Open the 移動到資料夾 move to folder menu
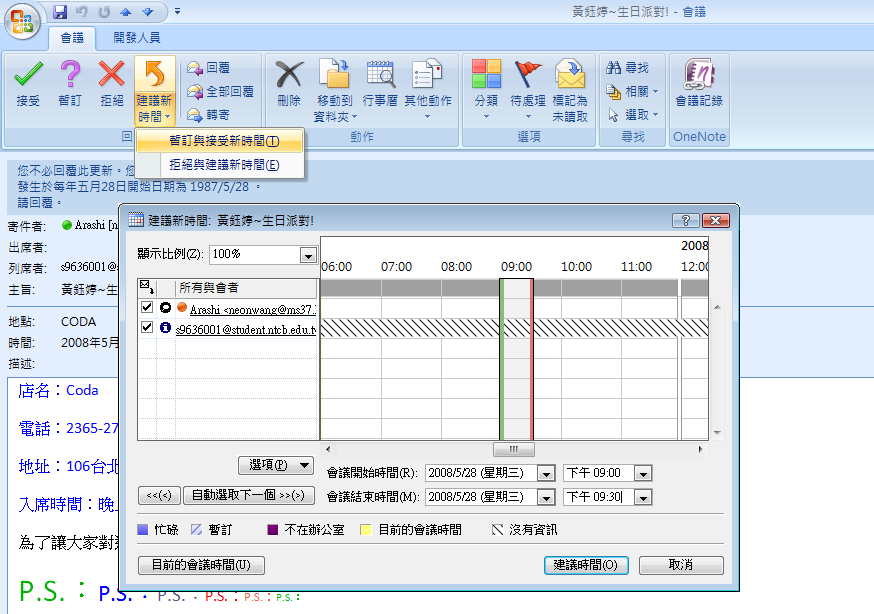The height and width of the screenshot is (614, 874). click(334, 90)
